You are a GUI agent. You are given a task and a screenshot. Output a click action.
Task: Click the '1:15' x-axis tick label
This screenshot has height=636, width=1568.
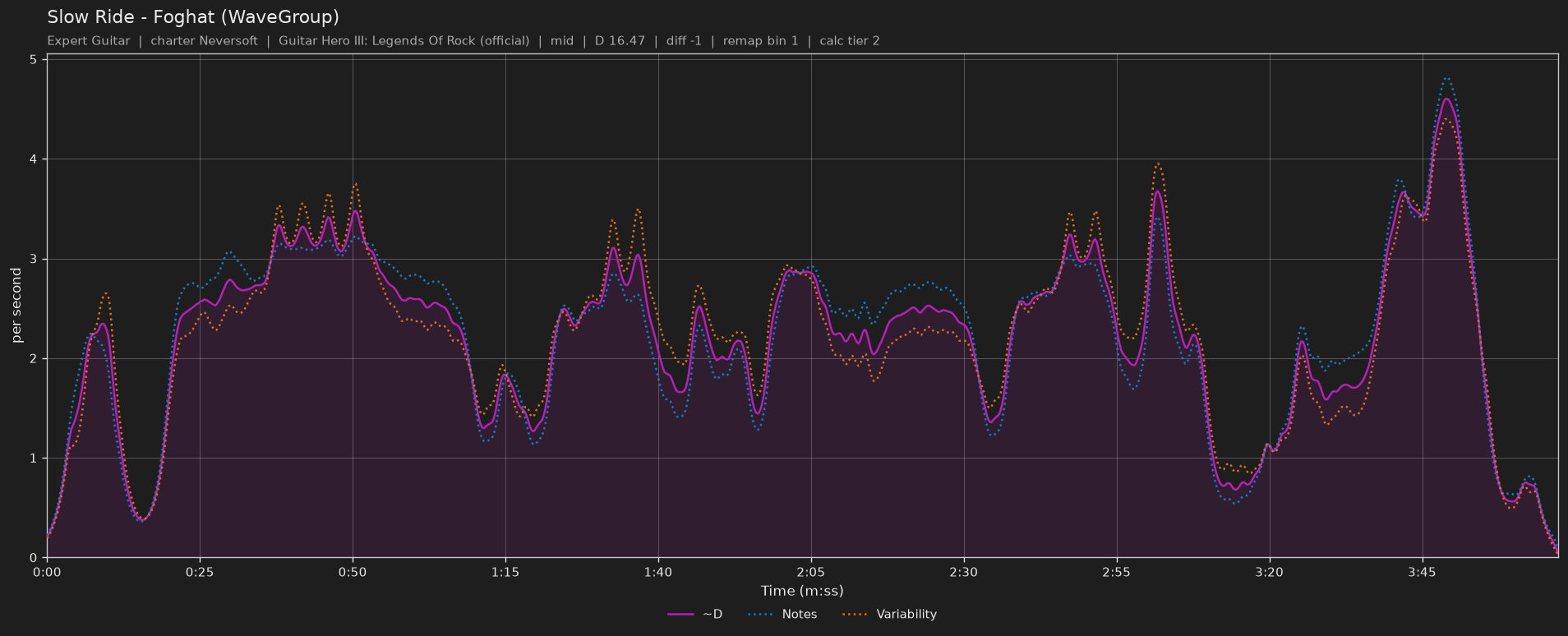(x=505, y=572)
